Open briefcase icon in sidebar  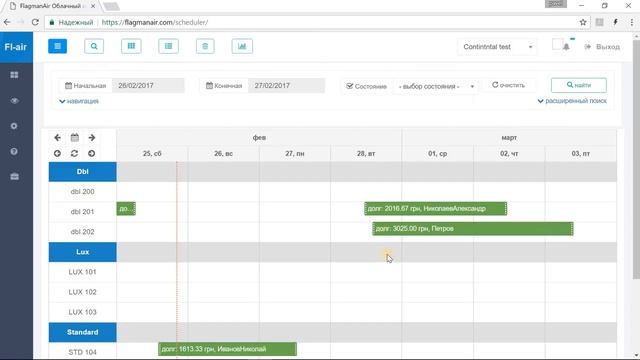click(x=14, y=177)
